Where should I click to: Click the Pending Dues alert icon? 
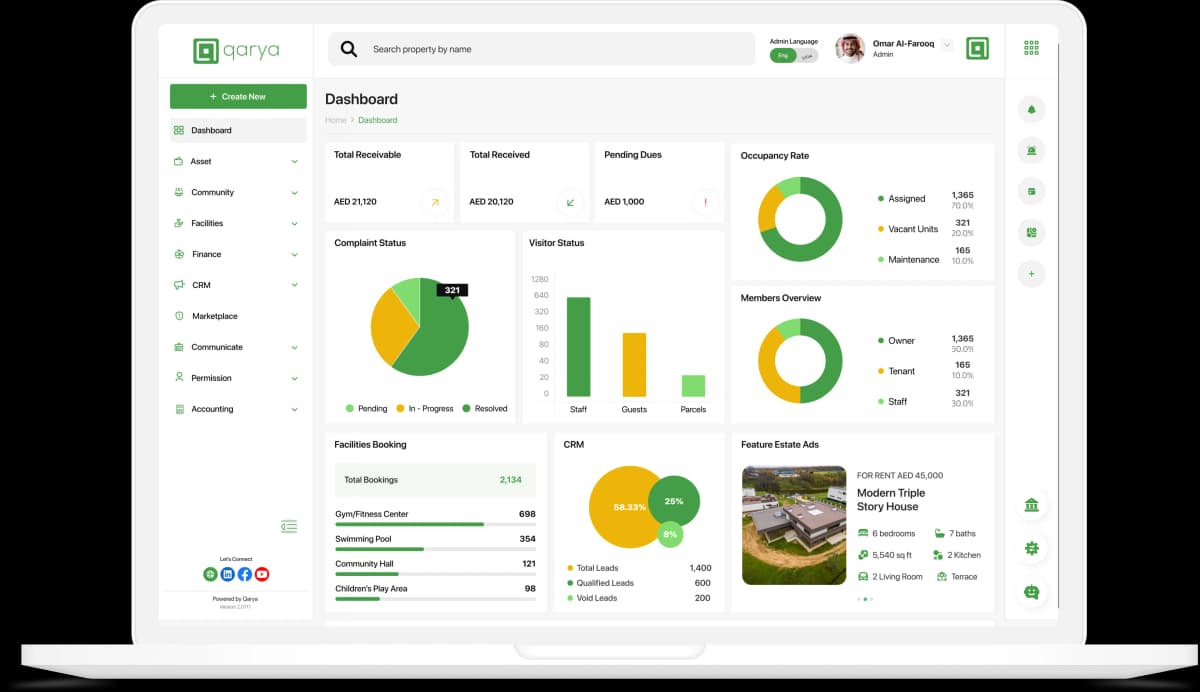(x=705, y=202)
